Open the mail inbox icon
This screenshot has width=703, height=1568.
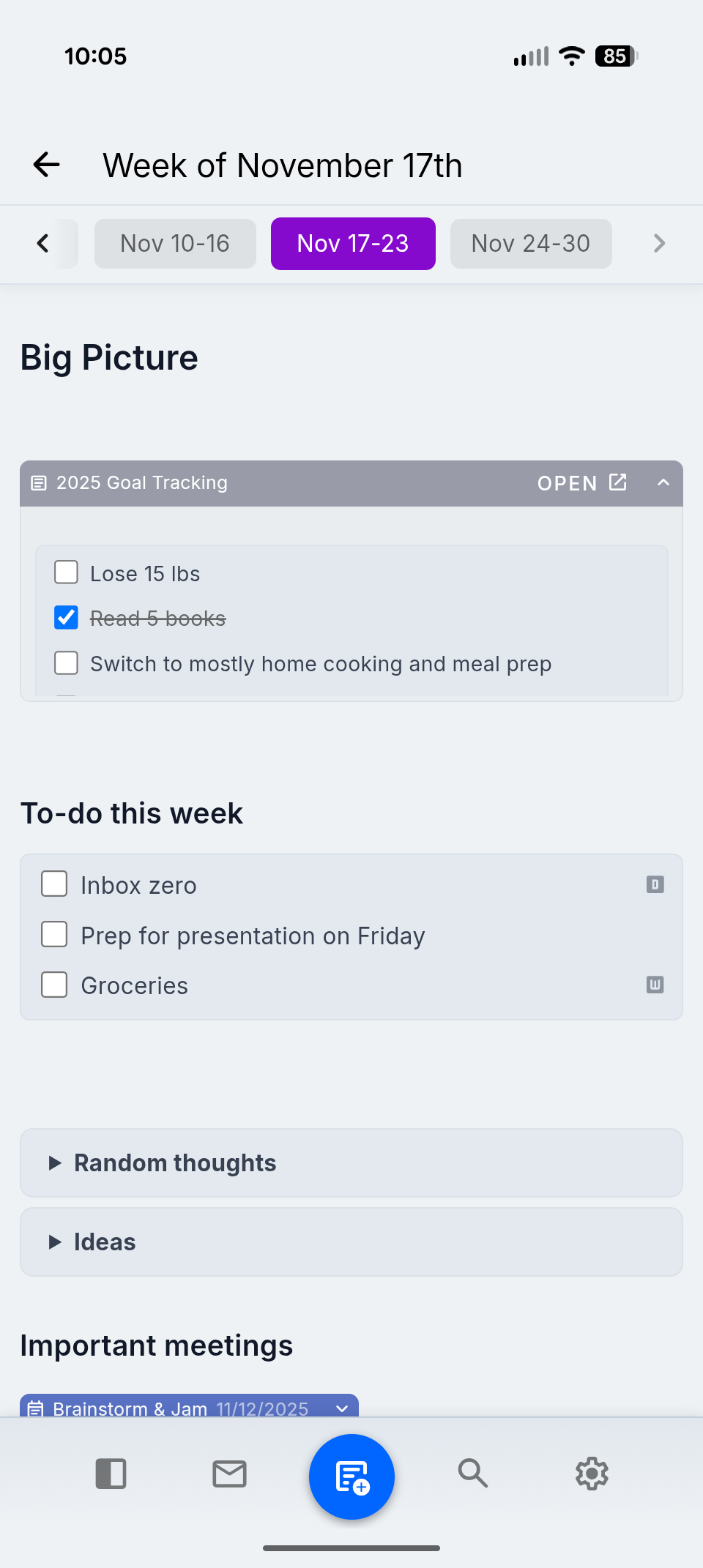[229, 1474]
